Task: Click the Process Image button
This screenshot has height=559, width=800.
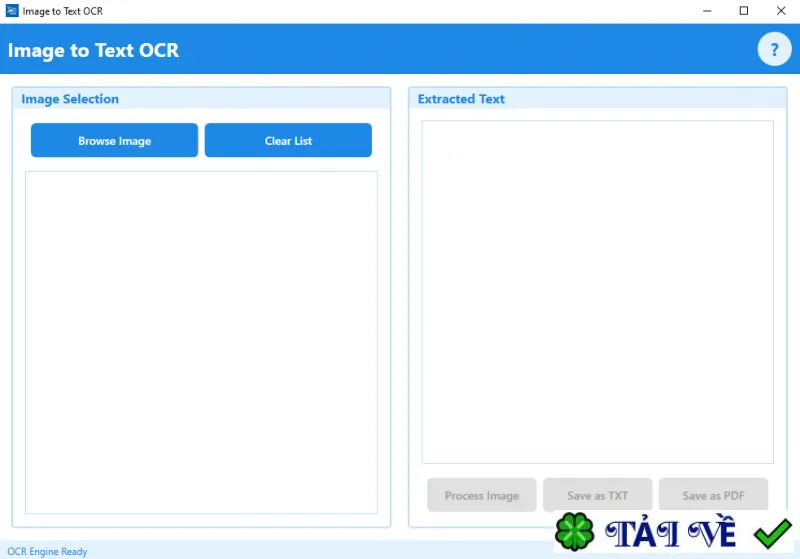Action: pyautogui.click(x=482, y=495)
